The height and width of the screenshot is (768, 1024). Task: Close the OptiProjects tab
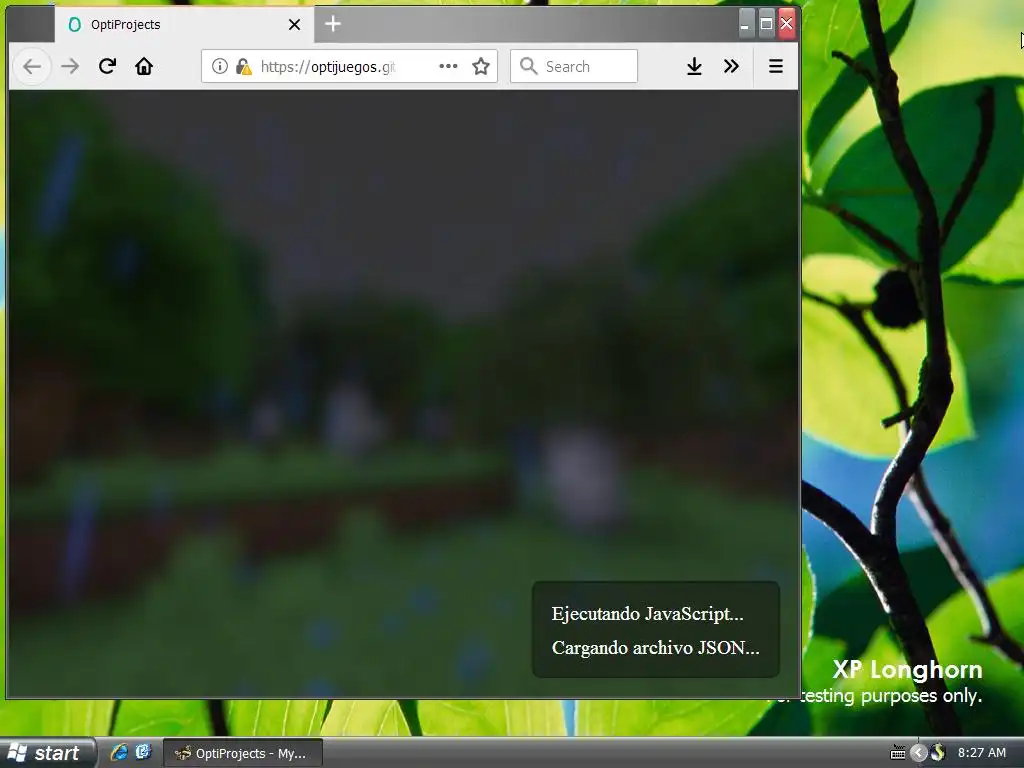coord(295,25)
